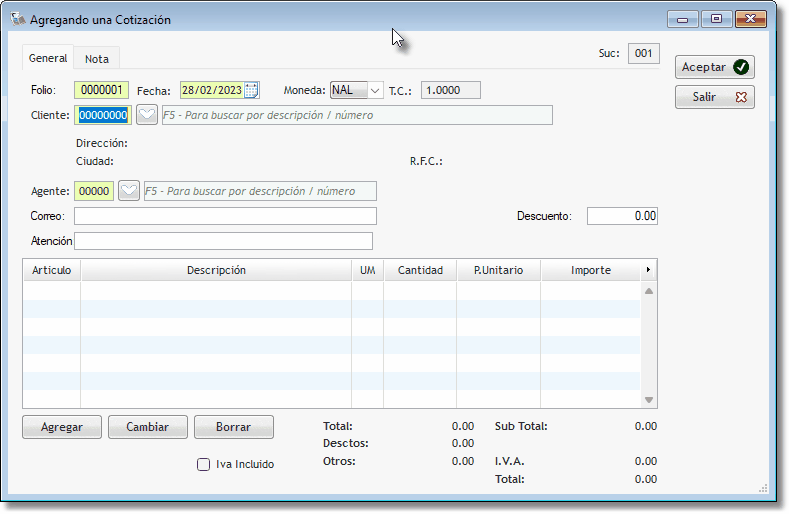Click the grid scrollbar up arrow
Viewport: 789px width, 514px height.
click(x=649, y=291)
